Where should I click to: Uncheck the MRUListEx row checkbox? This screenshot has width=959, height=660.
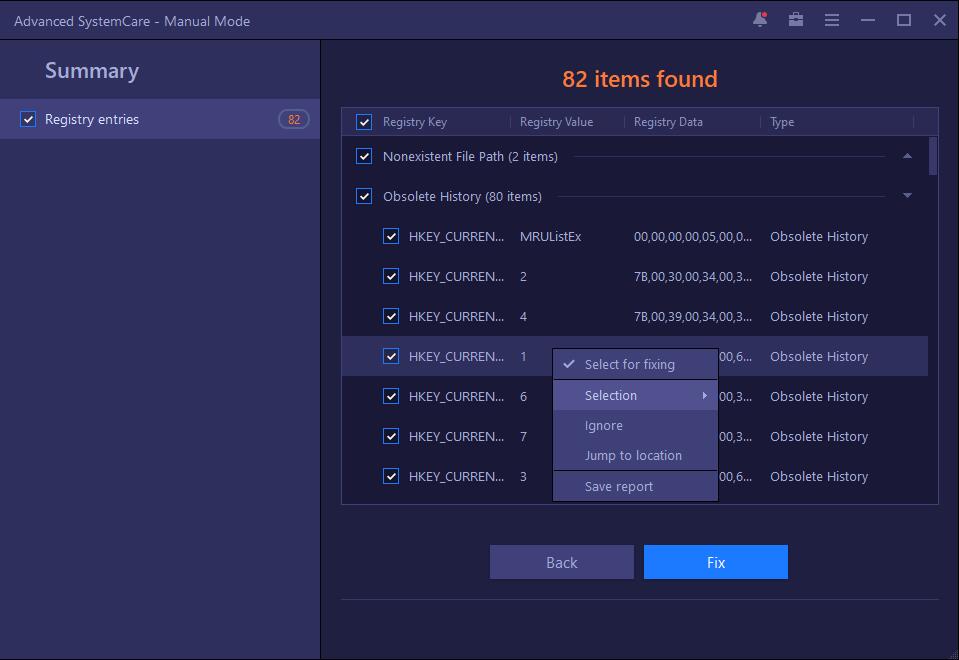(x=391, y=236)
